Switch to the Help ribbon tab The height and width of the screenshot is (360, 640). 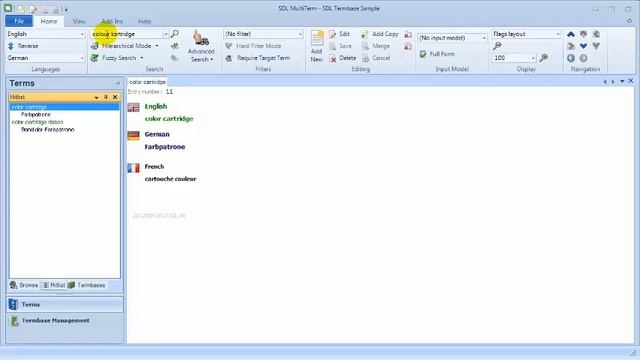point(144,21)
